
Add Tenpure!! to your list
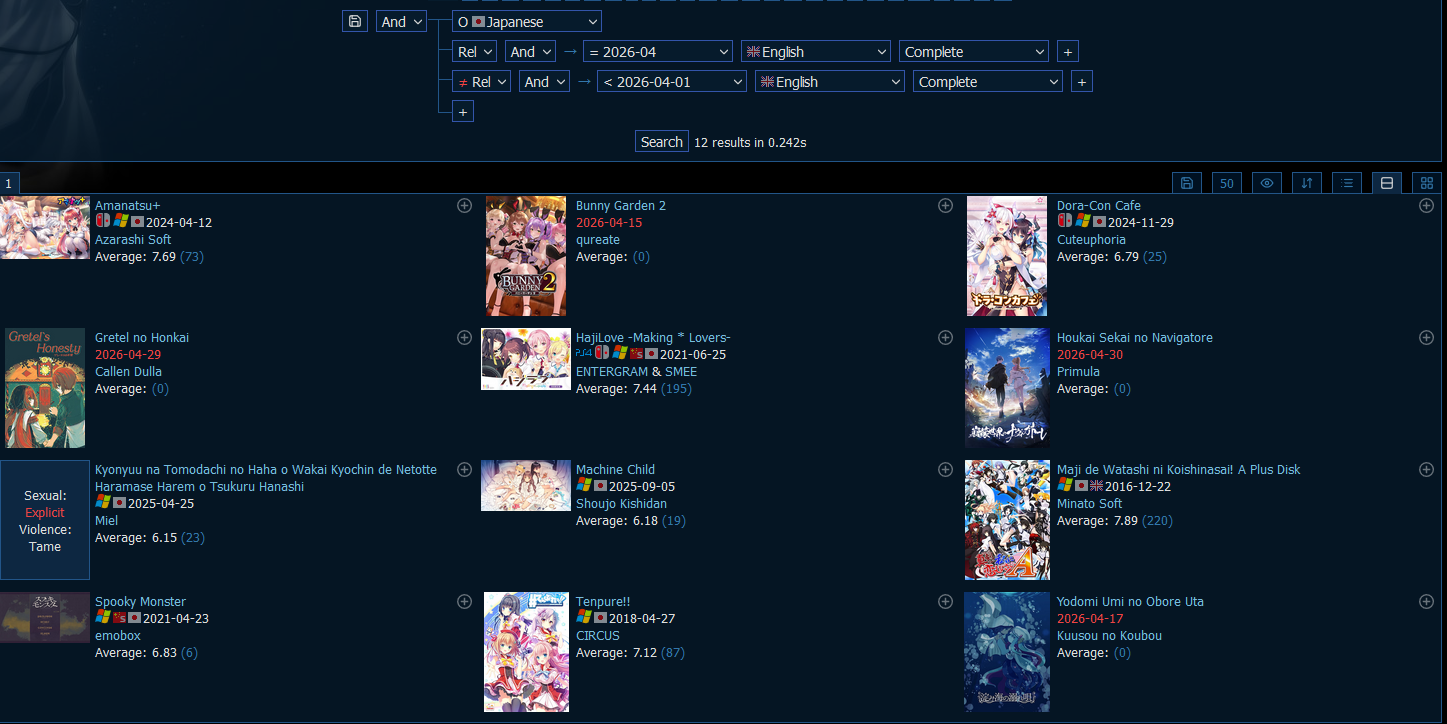tap(945, 601)
